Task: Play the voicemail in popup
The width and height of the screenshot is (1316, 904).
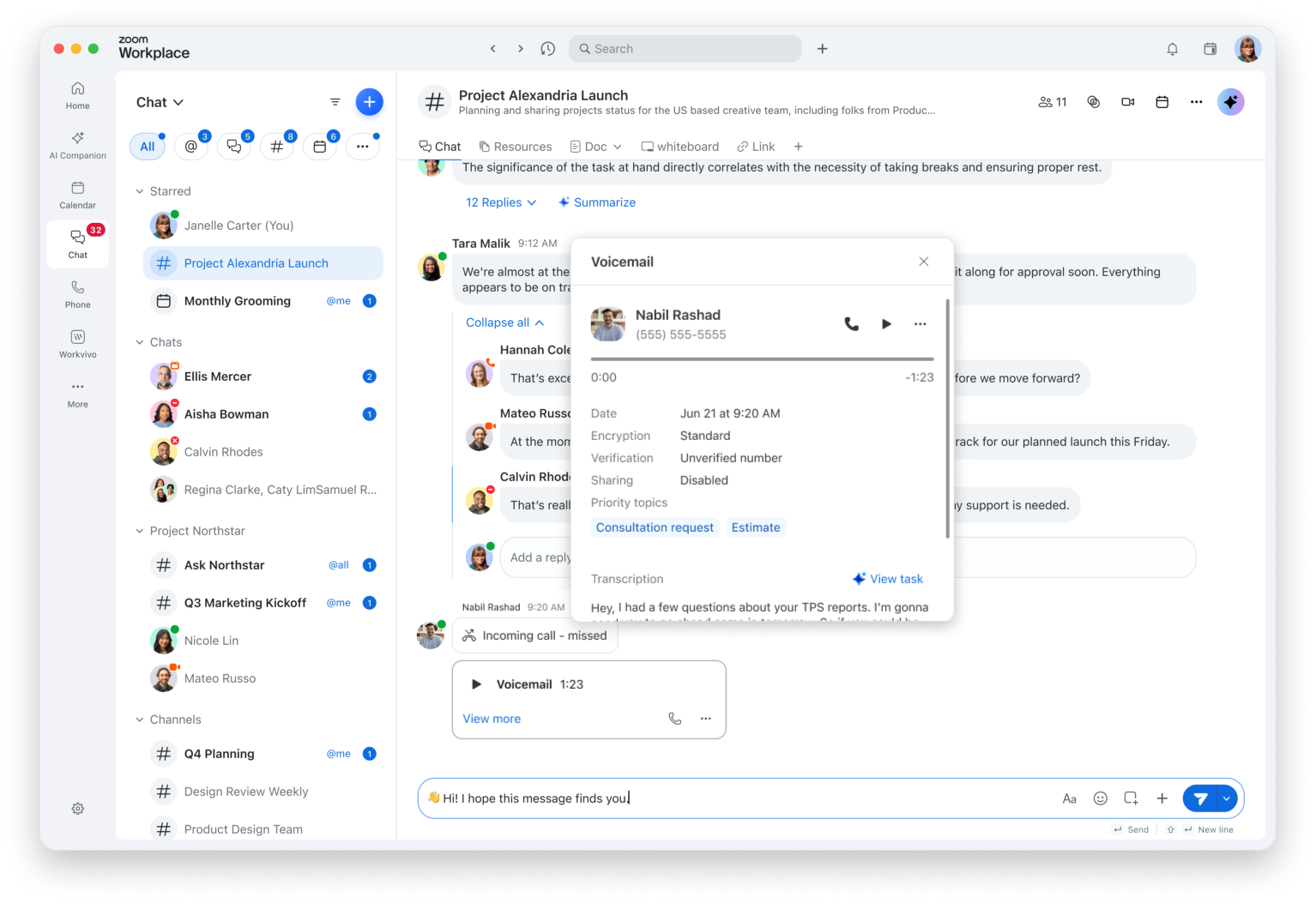Action: [x=886, y=324]
